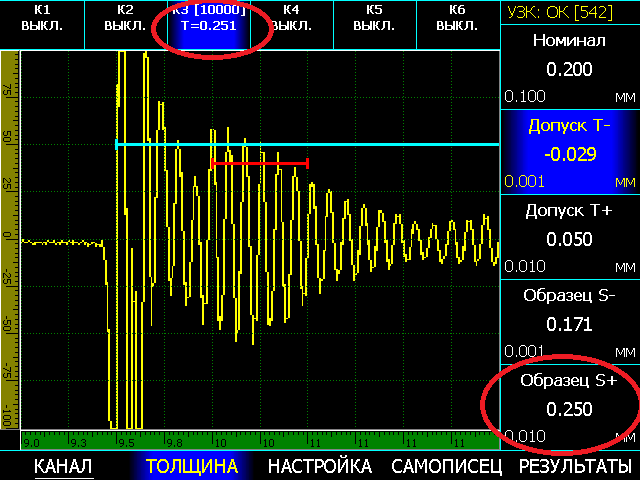The height and width of the screenshot is (480, 640).
Task: Select the К2 channel tab
Action: coord(125,24)
